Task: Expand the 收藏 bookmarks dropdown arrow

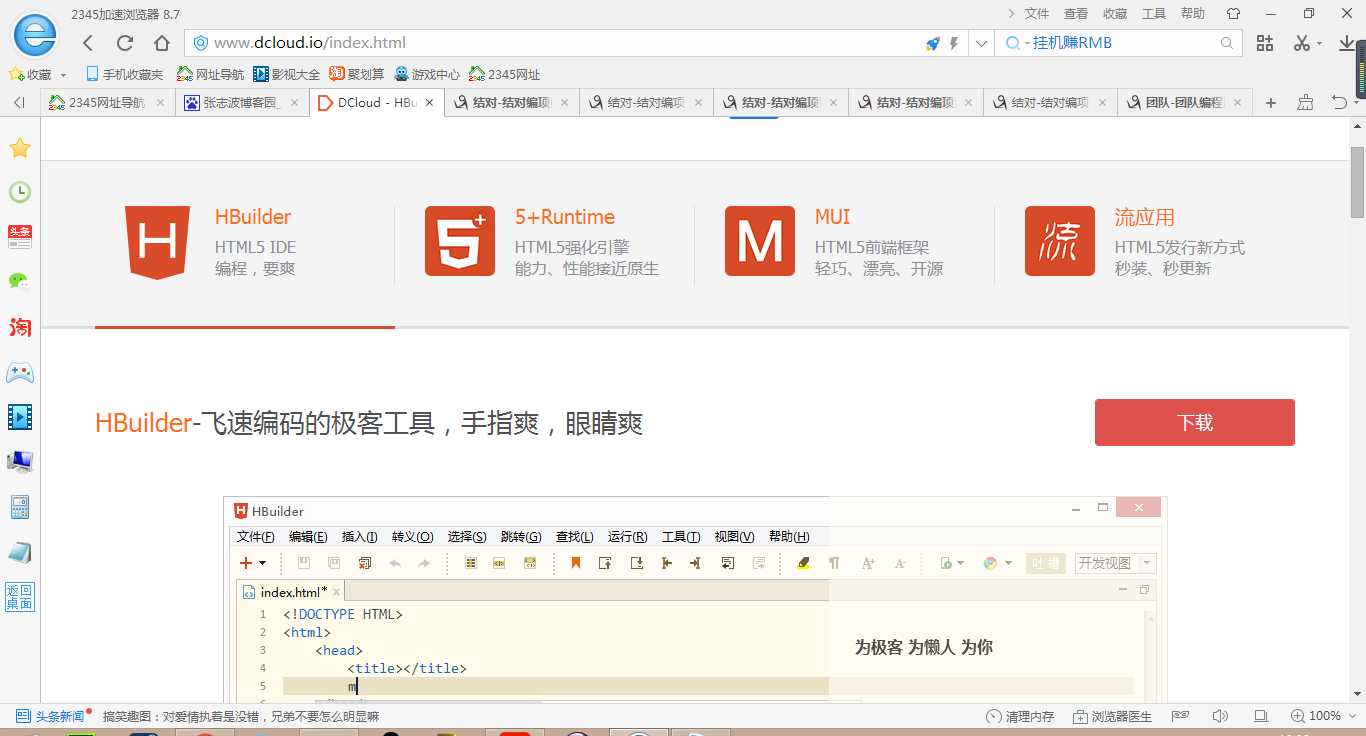Action: click(x=63, y=75)
